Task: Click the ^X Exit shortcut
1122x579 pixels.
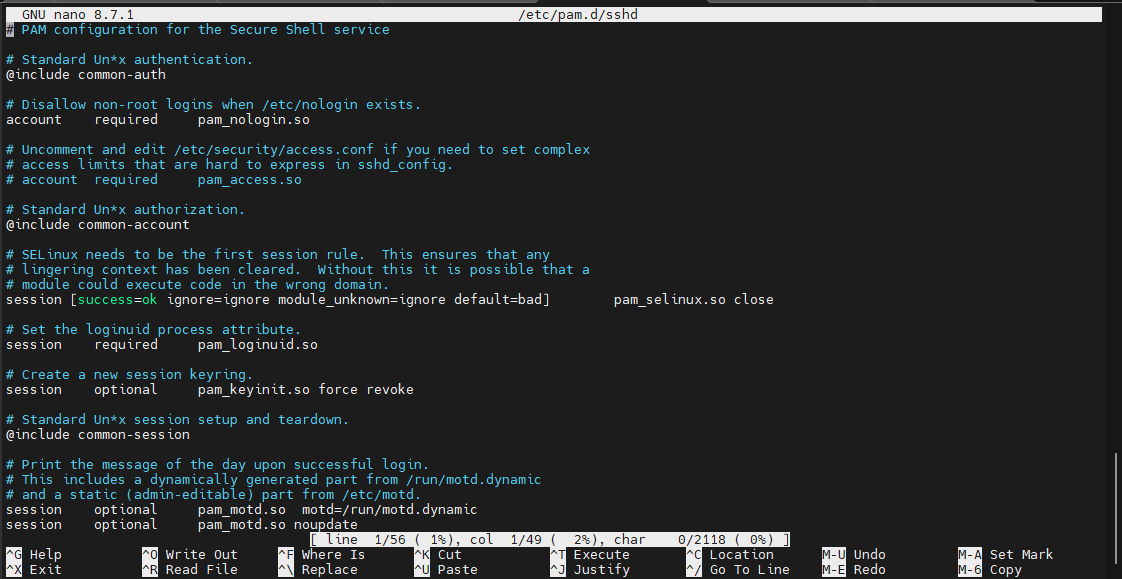Action: [34, 570]
